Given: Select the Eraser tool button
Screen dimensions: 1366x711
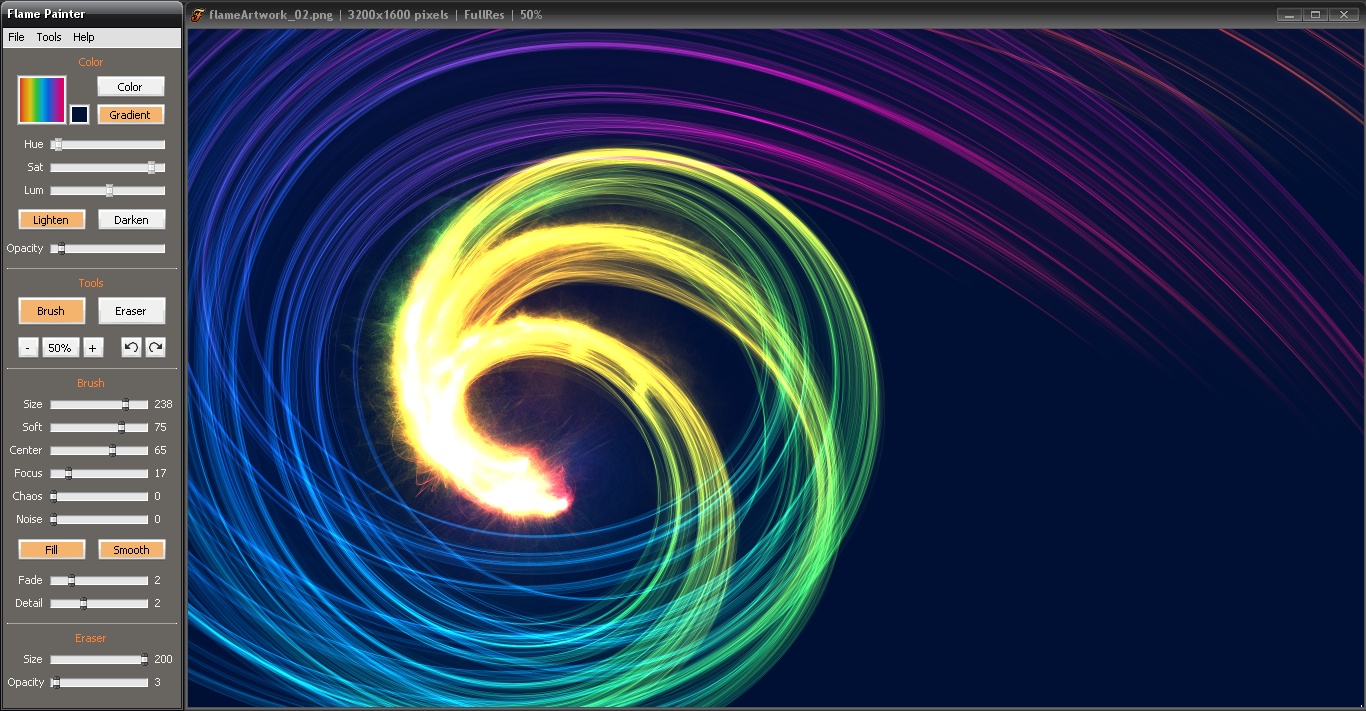Looking at the screenshot, I should tap(131, 311).
